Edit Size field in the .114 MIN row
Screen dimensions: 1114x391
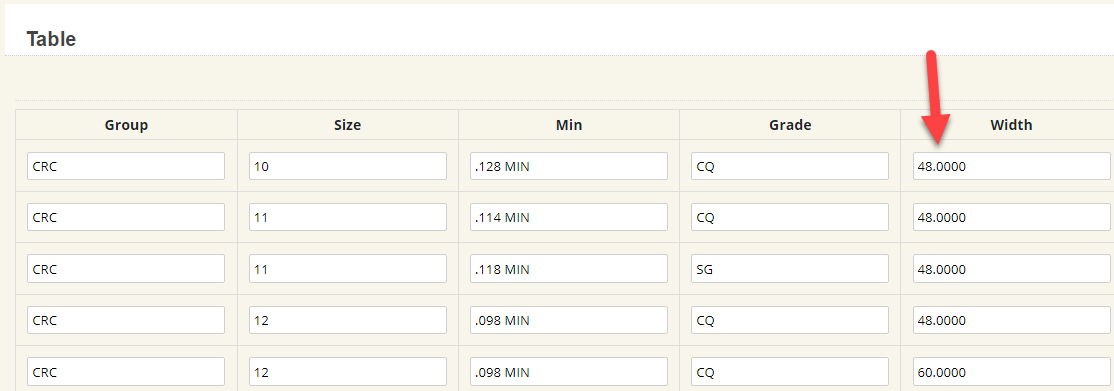click(x=348, y=218)
